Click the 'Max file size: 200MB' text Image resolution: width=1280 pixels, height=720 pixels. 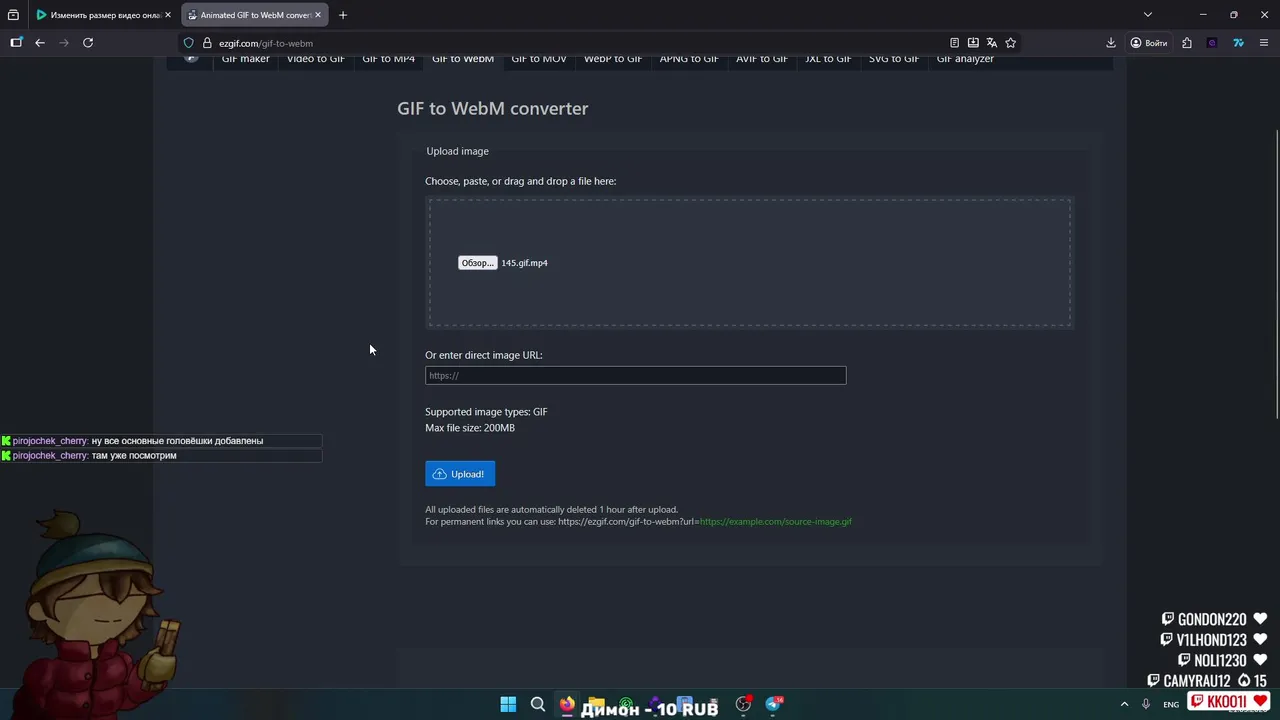click(470, 428)
